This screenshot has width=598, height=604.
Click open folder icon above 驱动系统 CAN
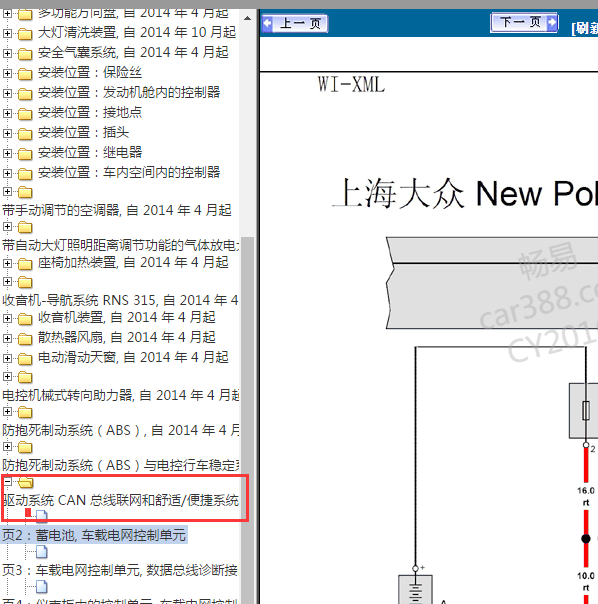click(25, 482)
